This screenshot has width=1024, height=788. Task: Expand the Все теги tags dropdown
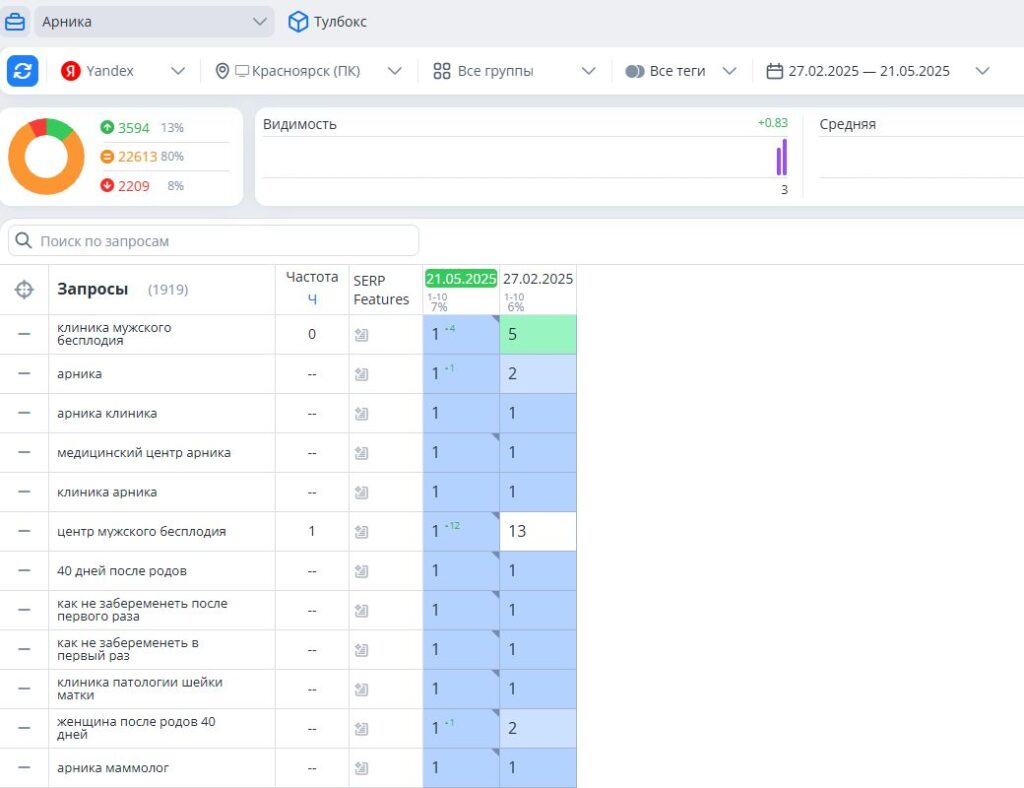[x=681, y=71]
